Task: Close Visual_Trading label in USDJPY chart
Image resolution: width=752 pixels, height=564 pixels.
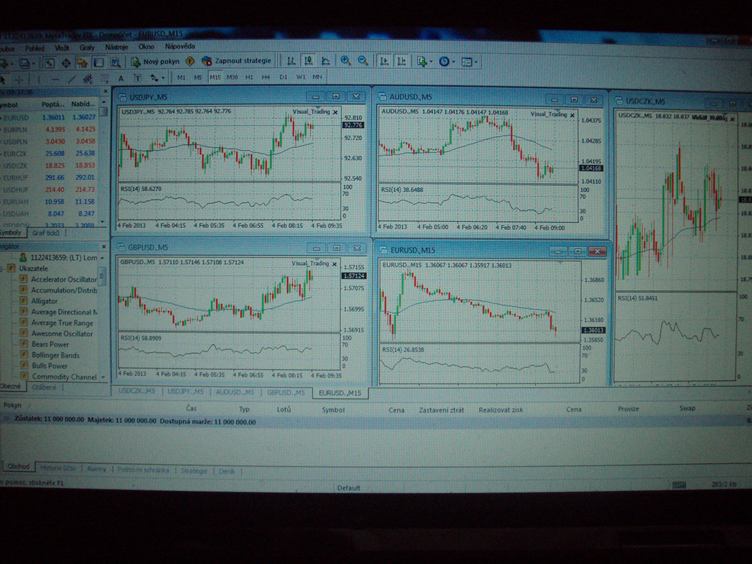Action: (x=335, y=112)
